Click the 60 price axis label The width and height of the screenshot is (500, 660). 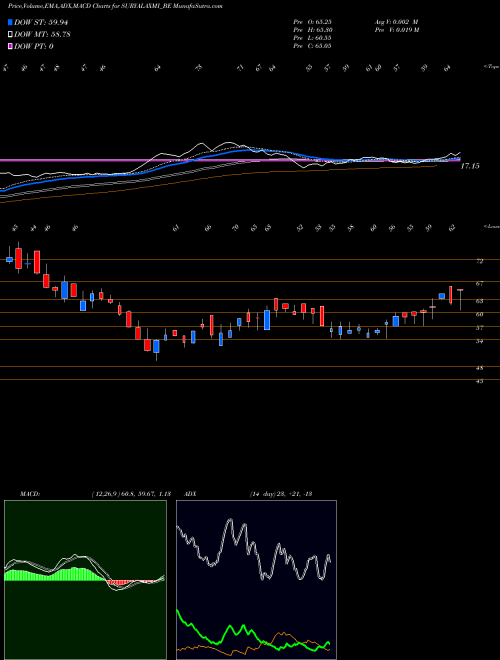(479, 314)
